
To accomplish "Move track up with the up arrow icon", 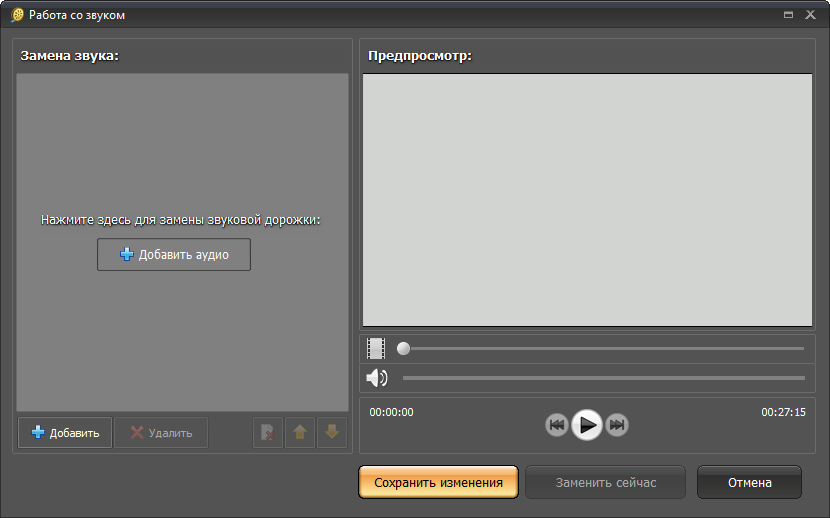I will click(300, 433).
